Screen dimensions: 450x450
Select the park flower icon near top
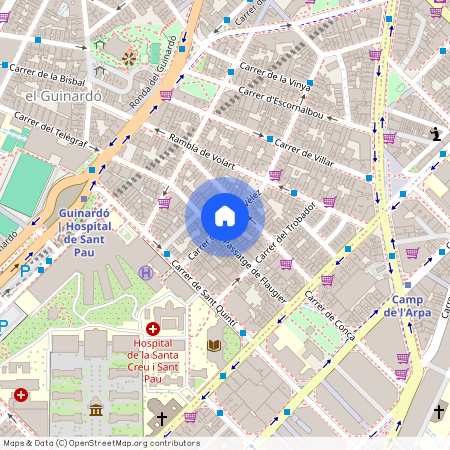[x=129, y=59]
